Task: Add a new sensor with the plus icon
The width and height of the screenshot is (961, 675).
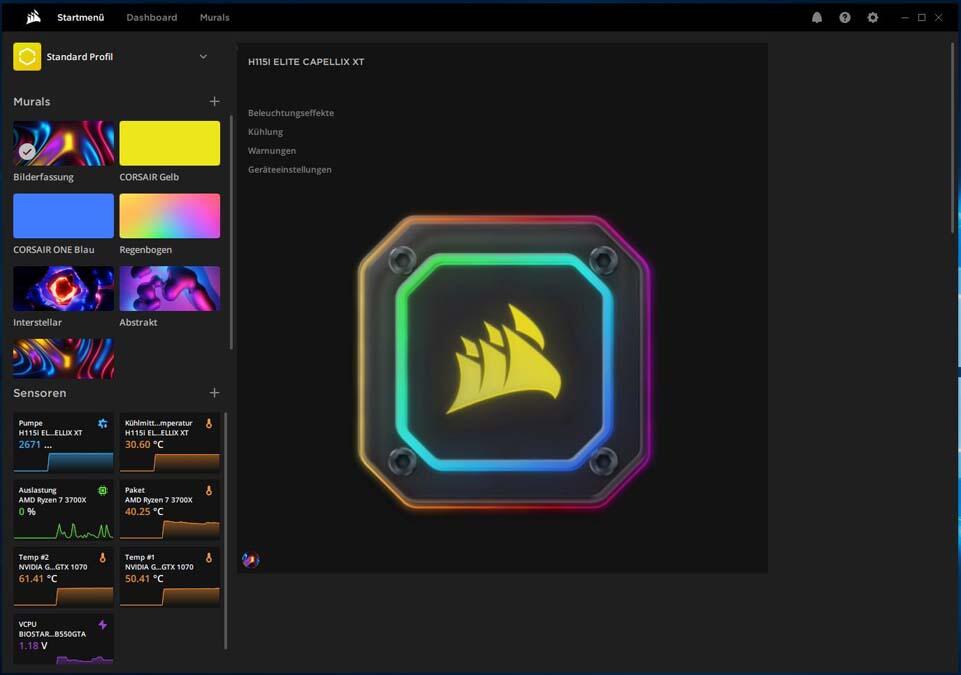Action: point(215,392)
